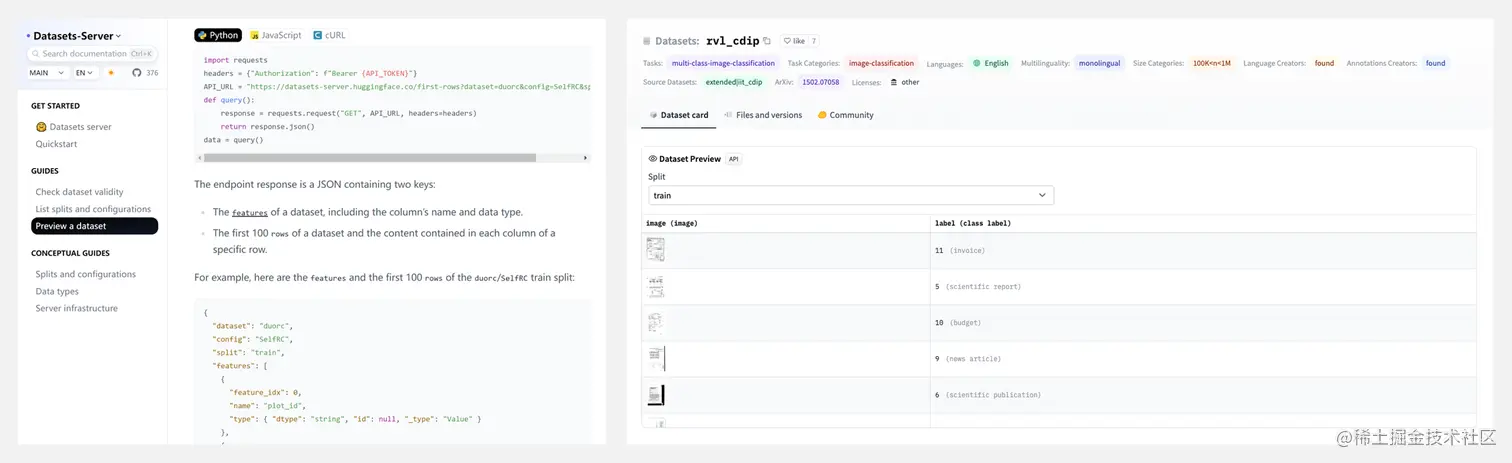Click the globe icon in English tag
Screen dimensions: 1512x463
[x=977, y=63]
